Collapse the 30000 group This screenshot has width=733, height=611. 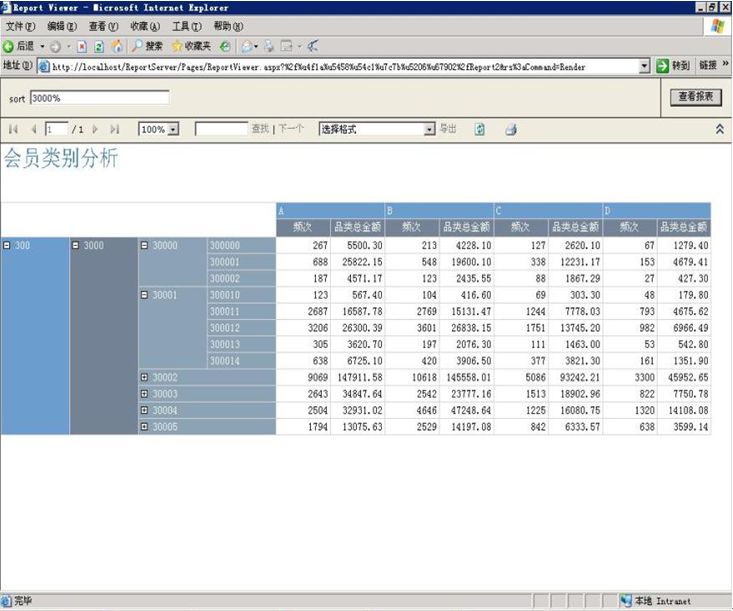144,245
